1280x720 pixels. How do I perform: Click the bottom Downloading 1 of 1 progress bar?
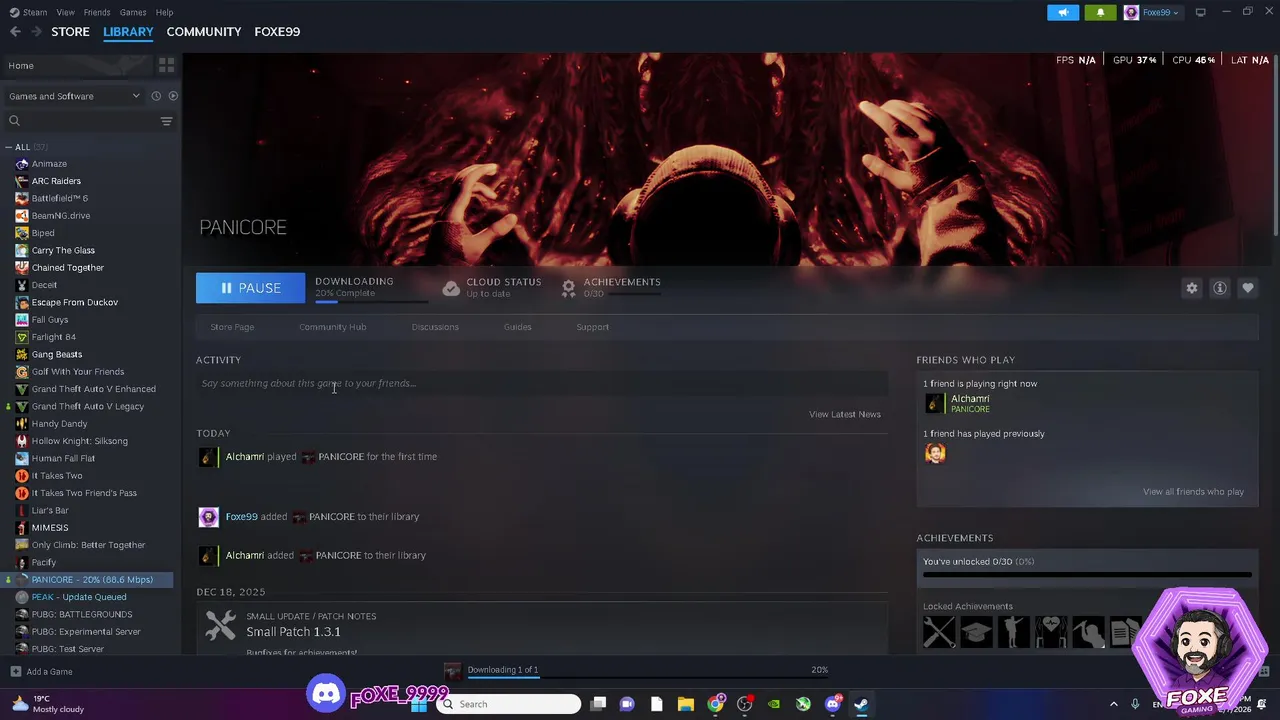tap(648, 677)
